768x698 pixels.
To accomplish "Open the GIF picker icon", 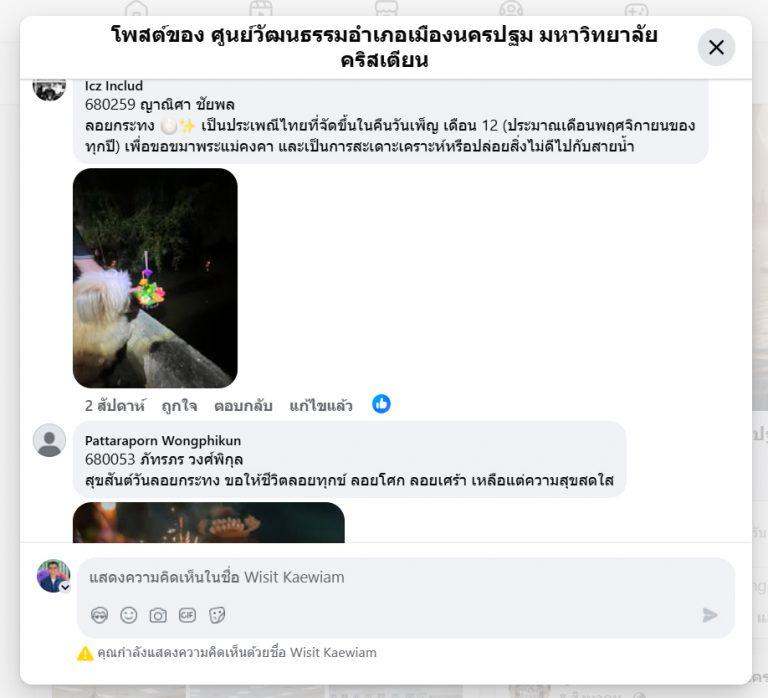I will (187, 615).
